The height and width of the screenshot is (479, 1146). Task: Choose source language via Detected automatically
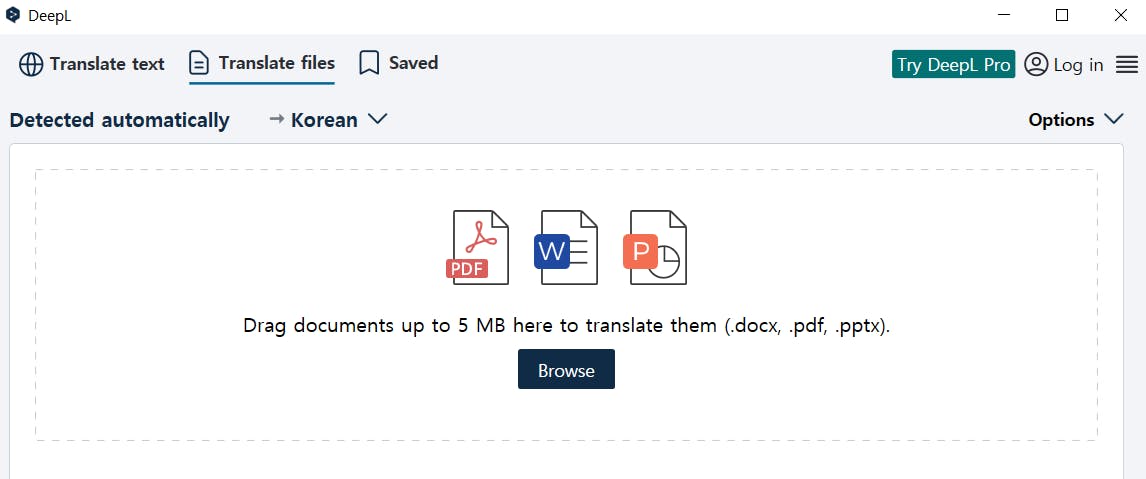pos(119,120)
